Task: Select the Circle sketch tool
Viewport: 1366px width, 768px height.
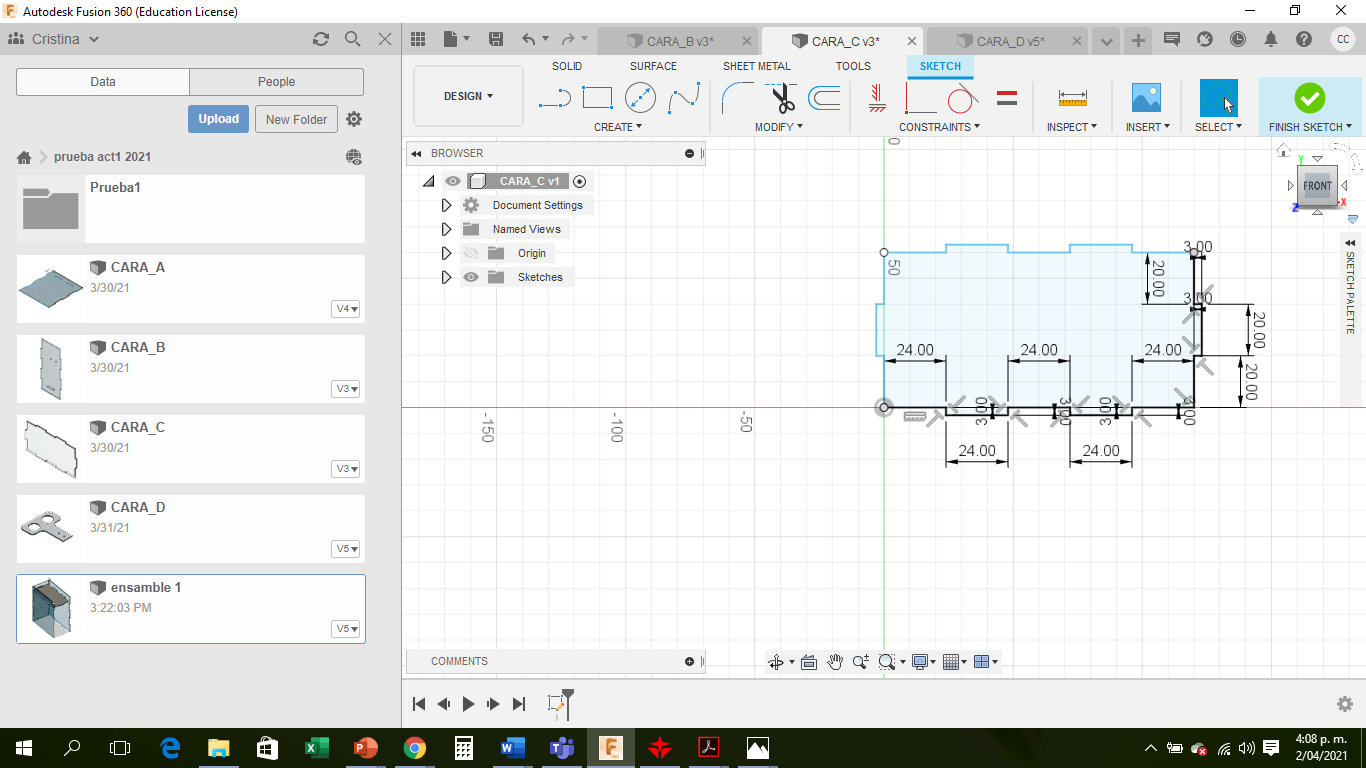Action: (640, 98)
